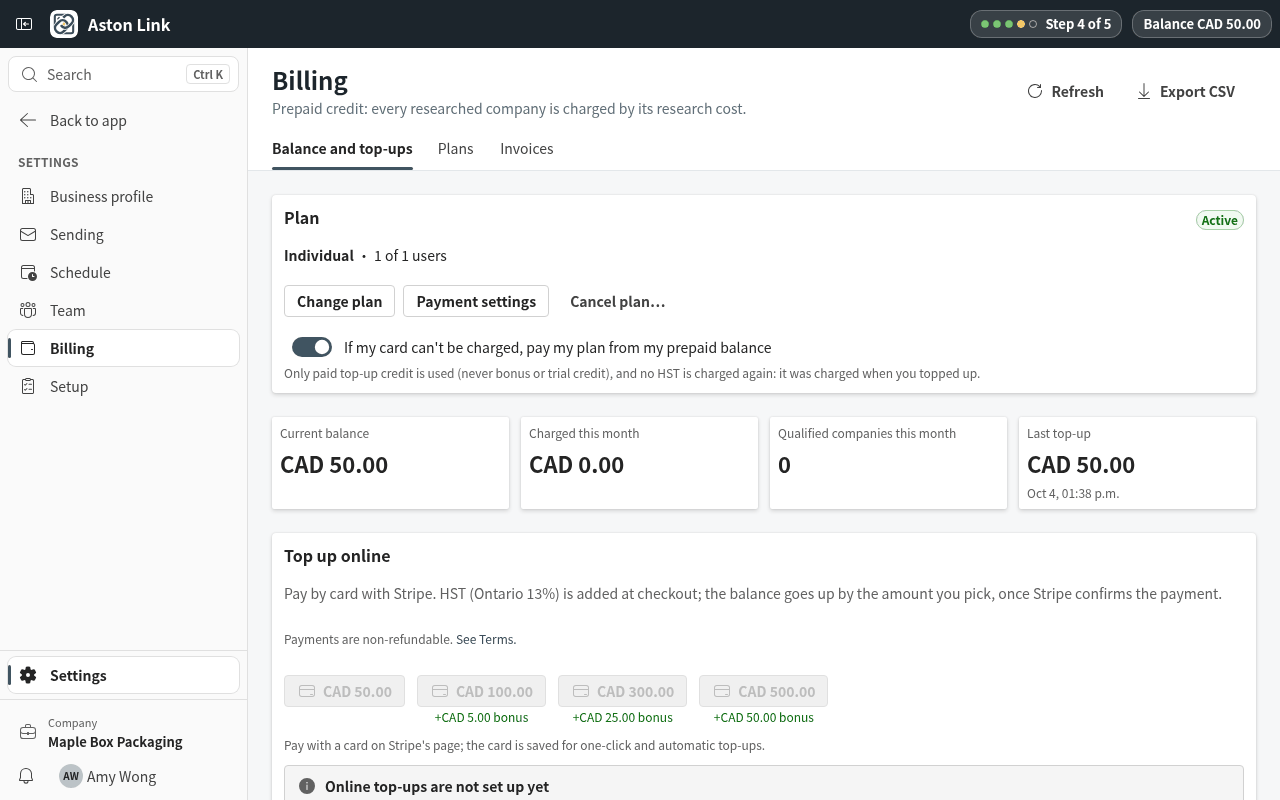Click the Aston Link logo icon

click(x=64, y=24)
